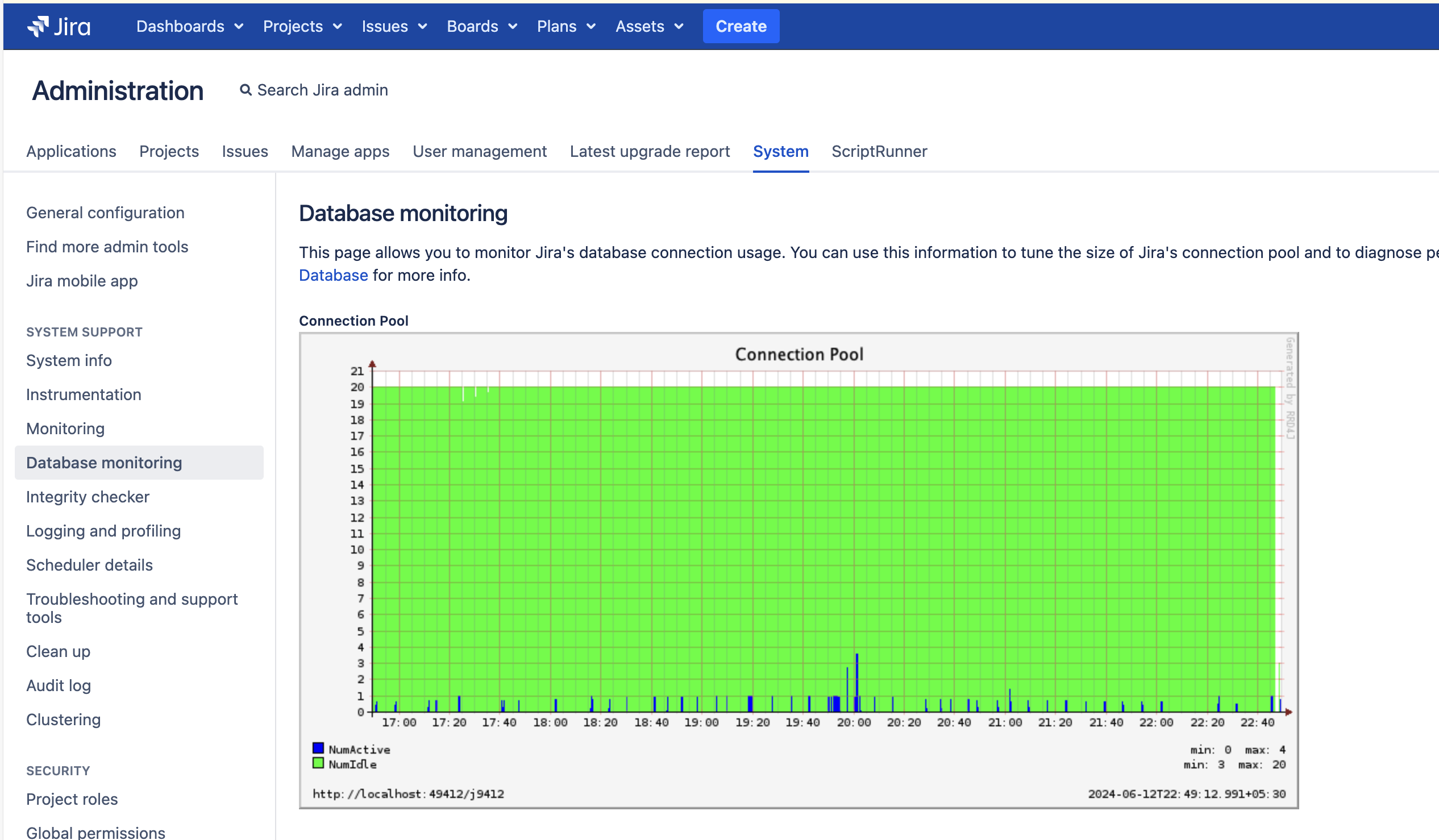This screenshot has width=1439, height=840.
Task: Click the Search Jira admin field
Action: click(x=323, y=90)
